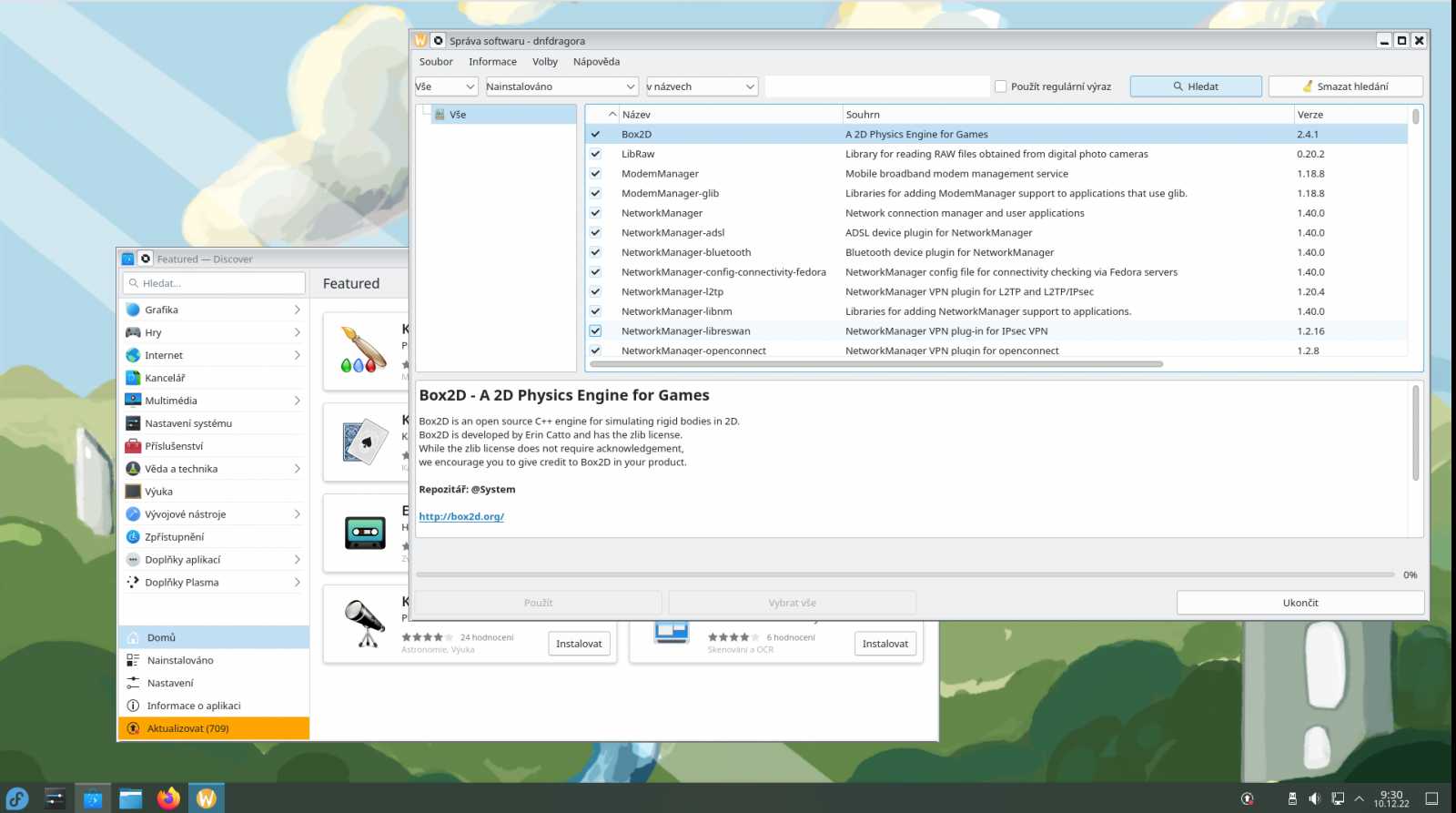The height and width of the screenshot is (813, 1456).
Task: Click the paintbrush app thumbnail in Featured
Action: (364, 351)
